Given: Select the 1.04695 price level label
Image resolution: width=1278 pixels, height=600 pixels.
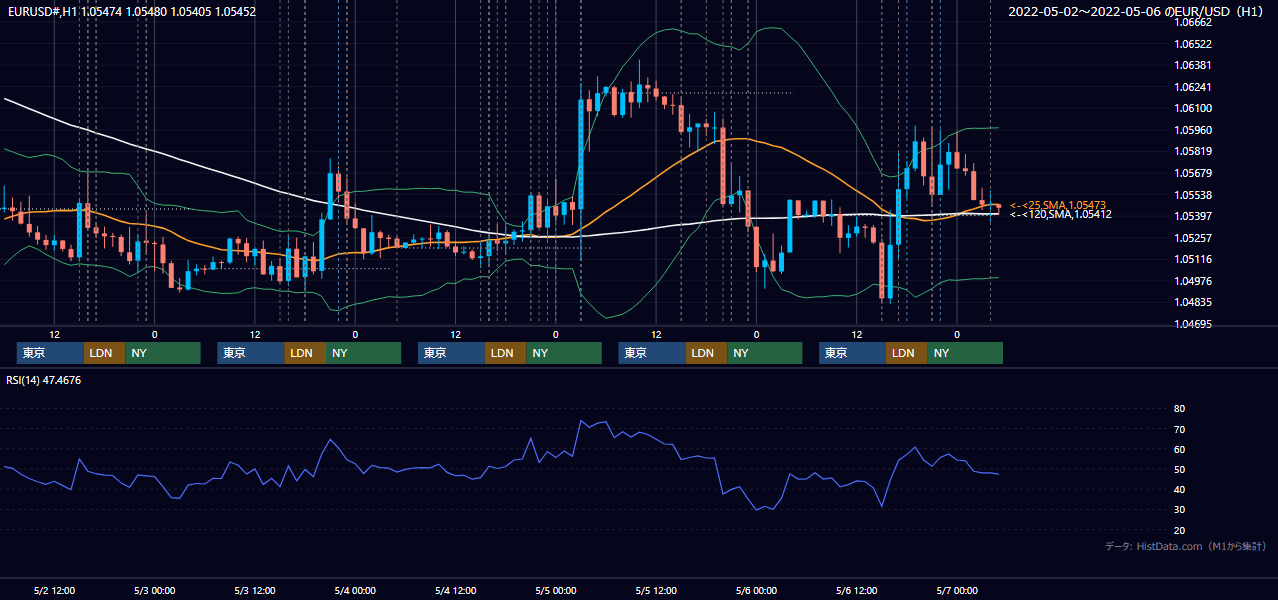Looking at the screenshot, I should pos(1192,324).
